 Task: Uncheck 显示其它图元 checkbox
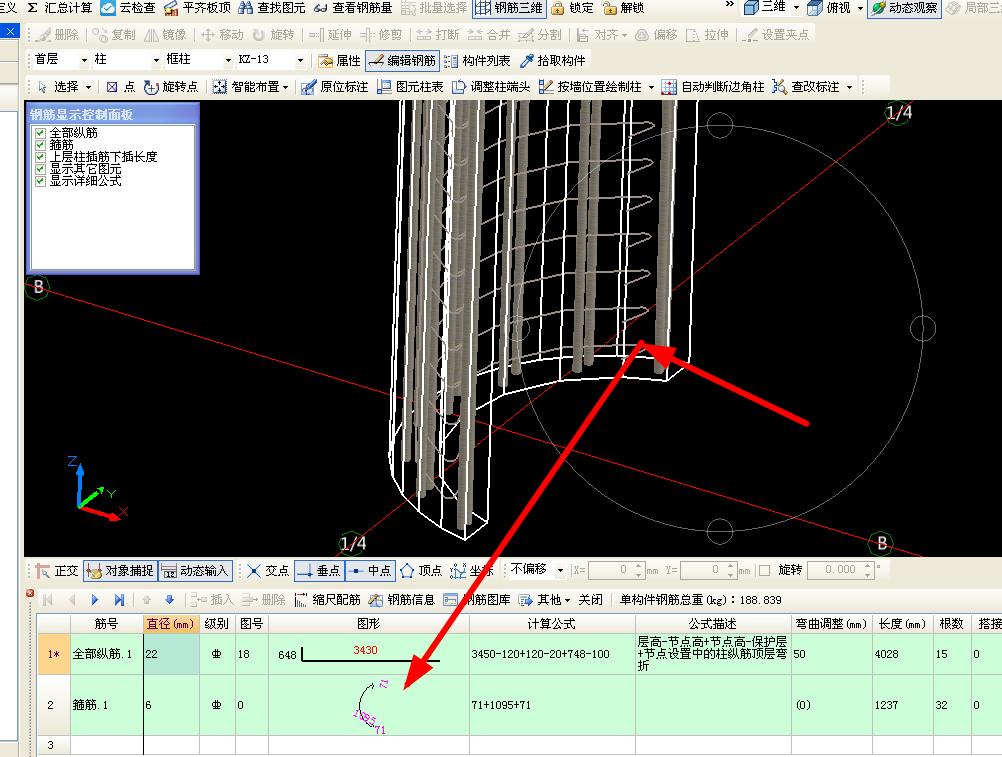[40, 169]
